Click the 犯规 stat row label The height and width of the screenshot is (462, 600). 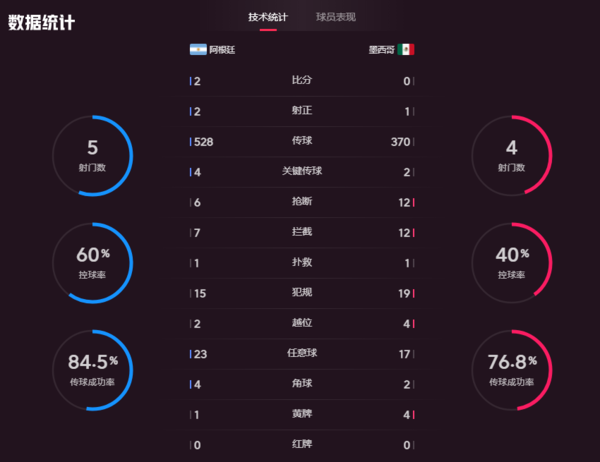click(301, 293)
